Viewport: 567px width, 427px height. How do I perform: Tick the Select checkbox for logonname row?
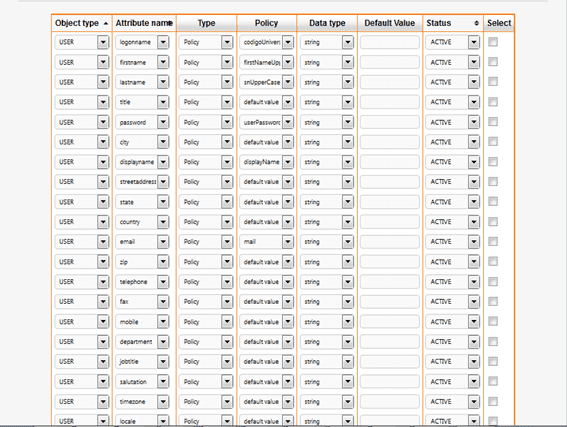[x=493, y=42]
